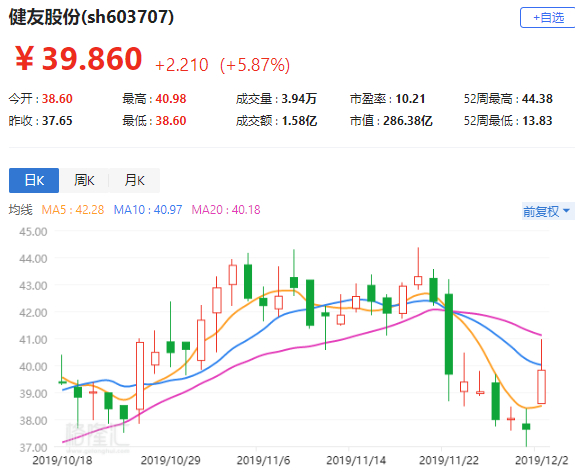Switch to the 日K daily chart tab
575x471 pixels.
coord(34,180)
